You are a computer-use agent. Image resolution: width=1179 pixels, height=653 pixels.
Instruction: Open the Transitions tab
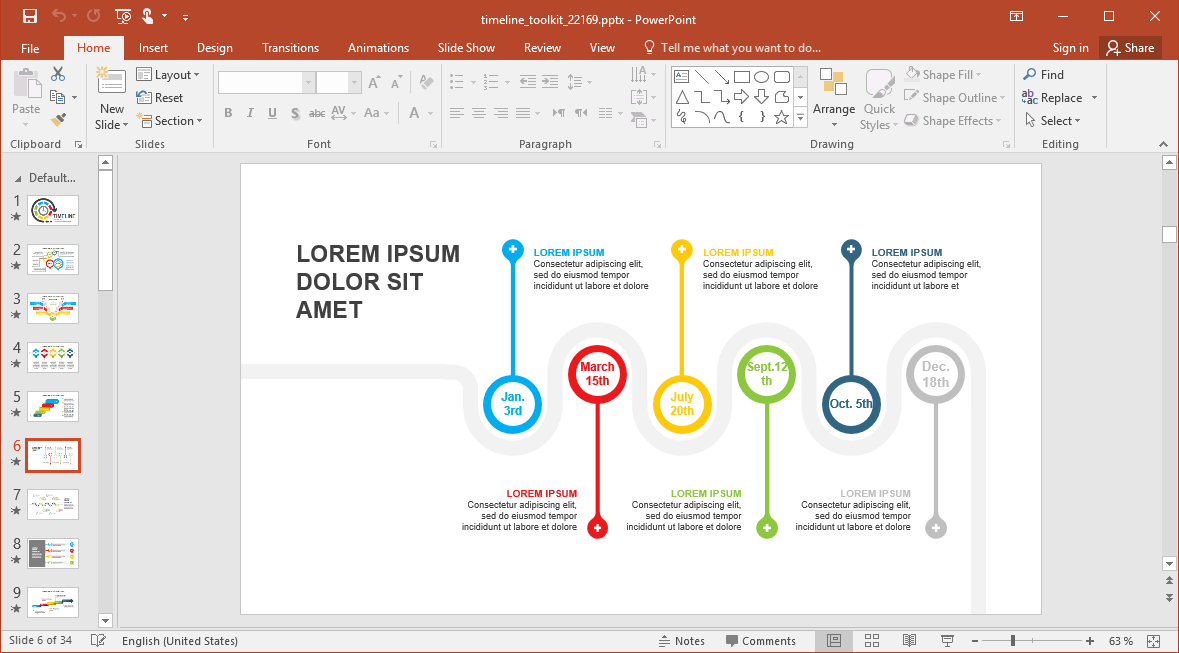point(290,48)
